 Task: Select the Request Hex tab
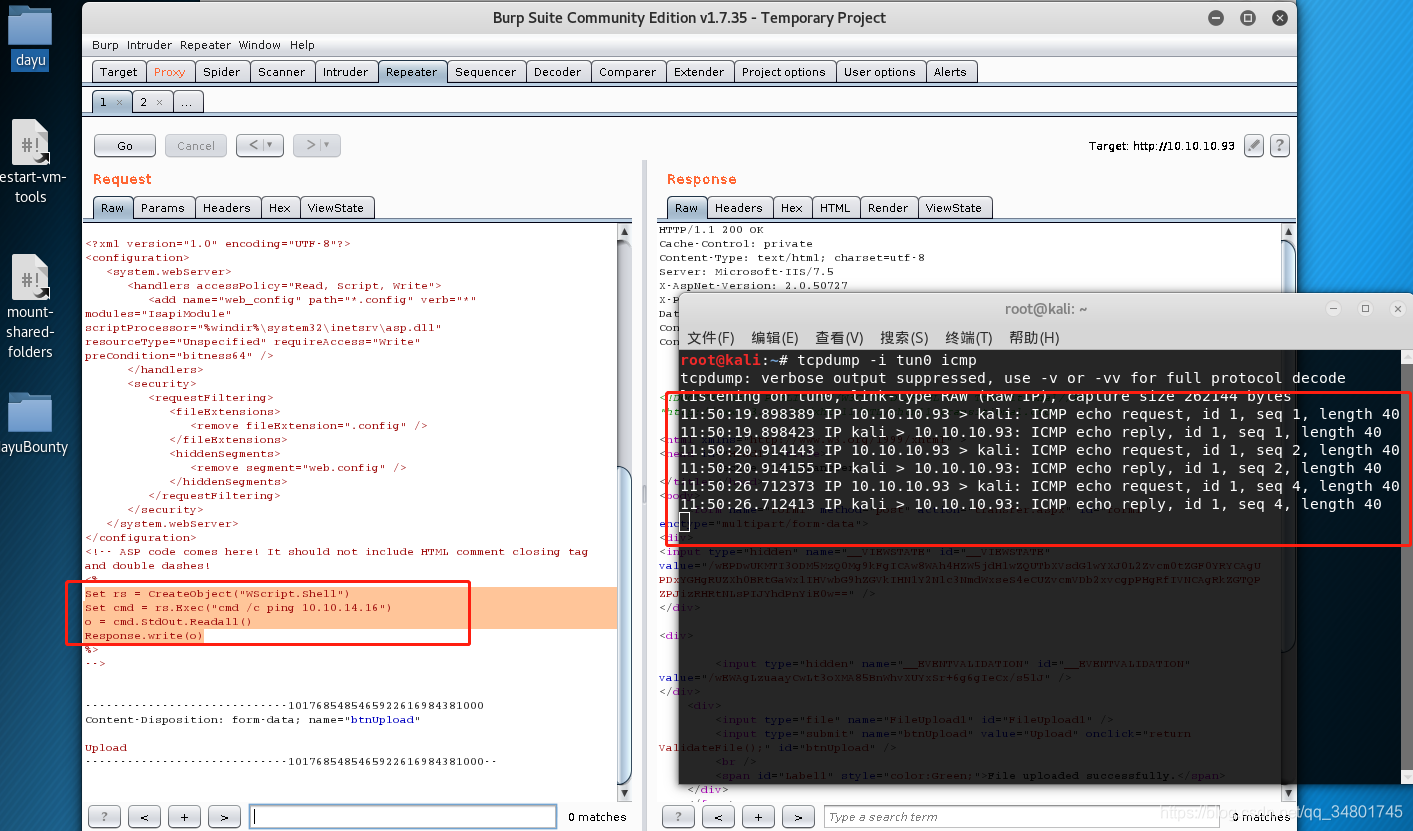280,208
